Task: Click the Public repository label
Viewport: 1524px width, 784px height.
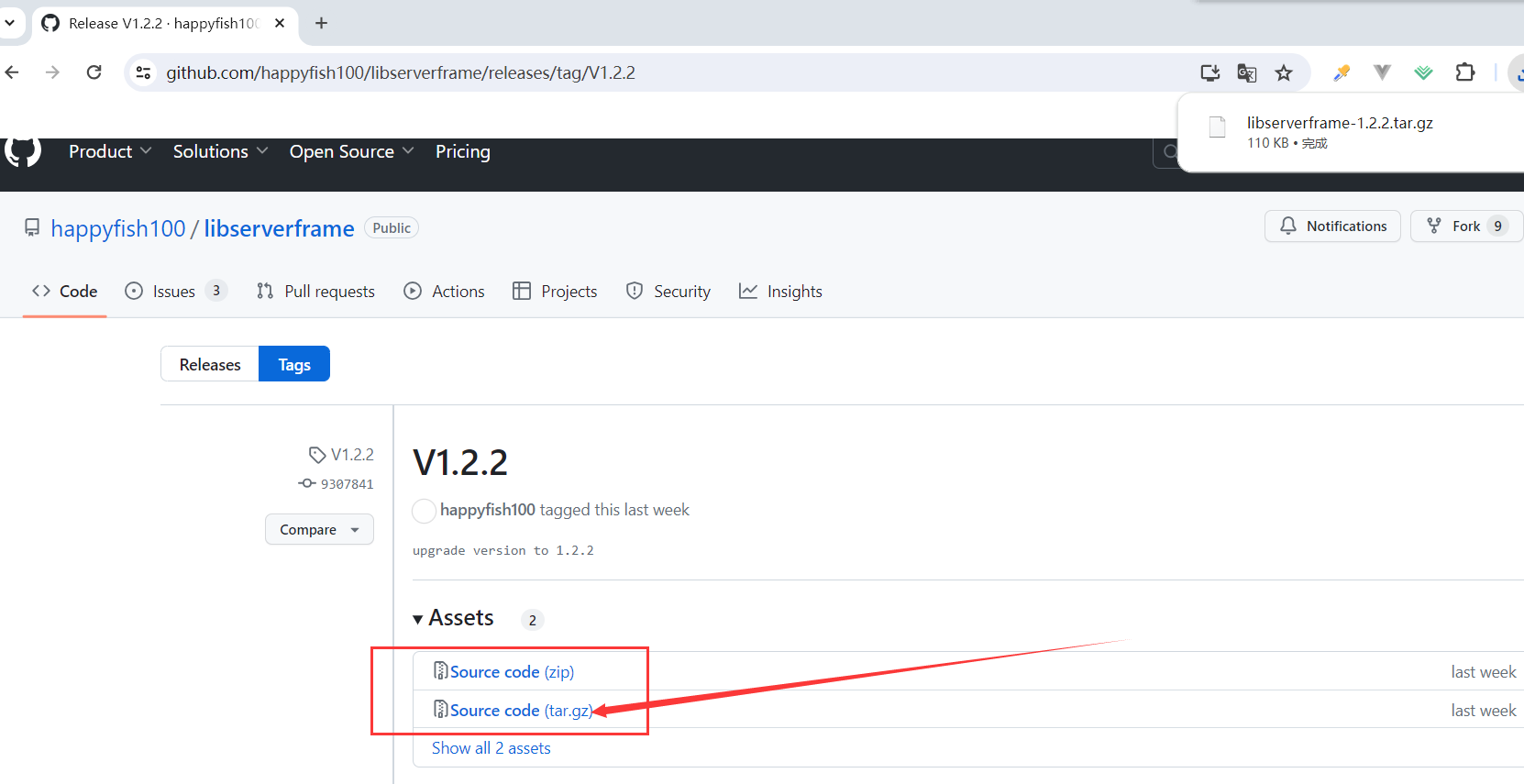Action: (392, 227)
